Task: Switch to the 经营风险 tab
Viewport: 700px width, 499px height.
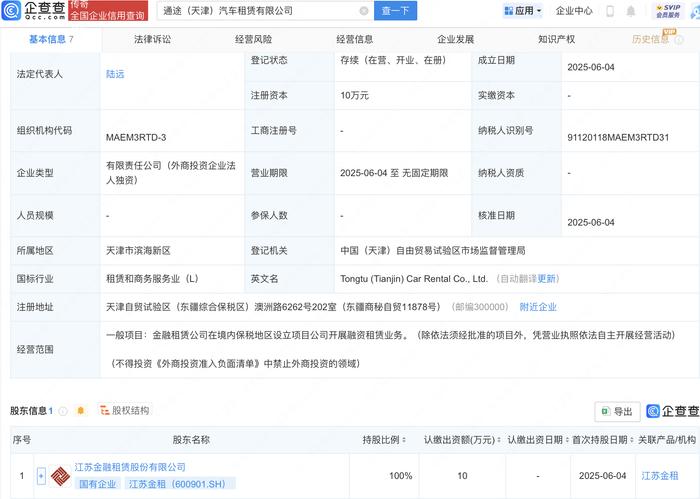Action: (x=253, y=39)
